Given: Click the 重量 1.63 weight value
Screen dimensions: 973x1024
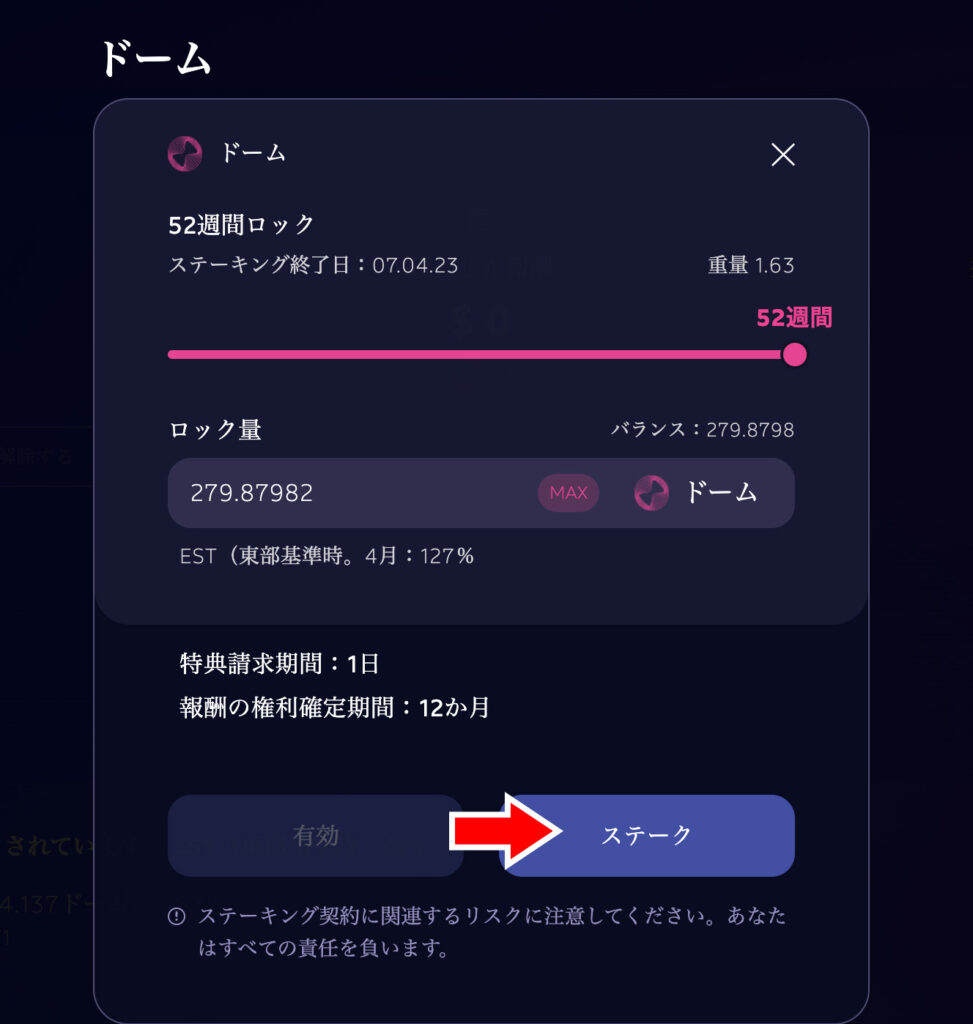Looking at the screenshot, I should (751, 265).
